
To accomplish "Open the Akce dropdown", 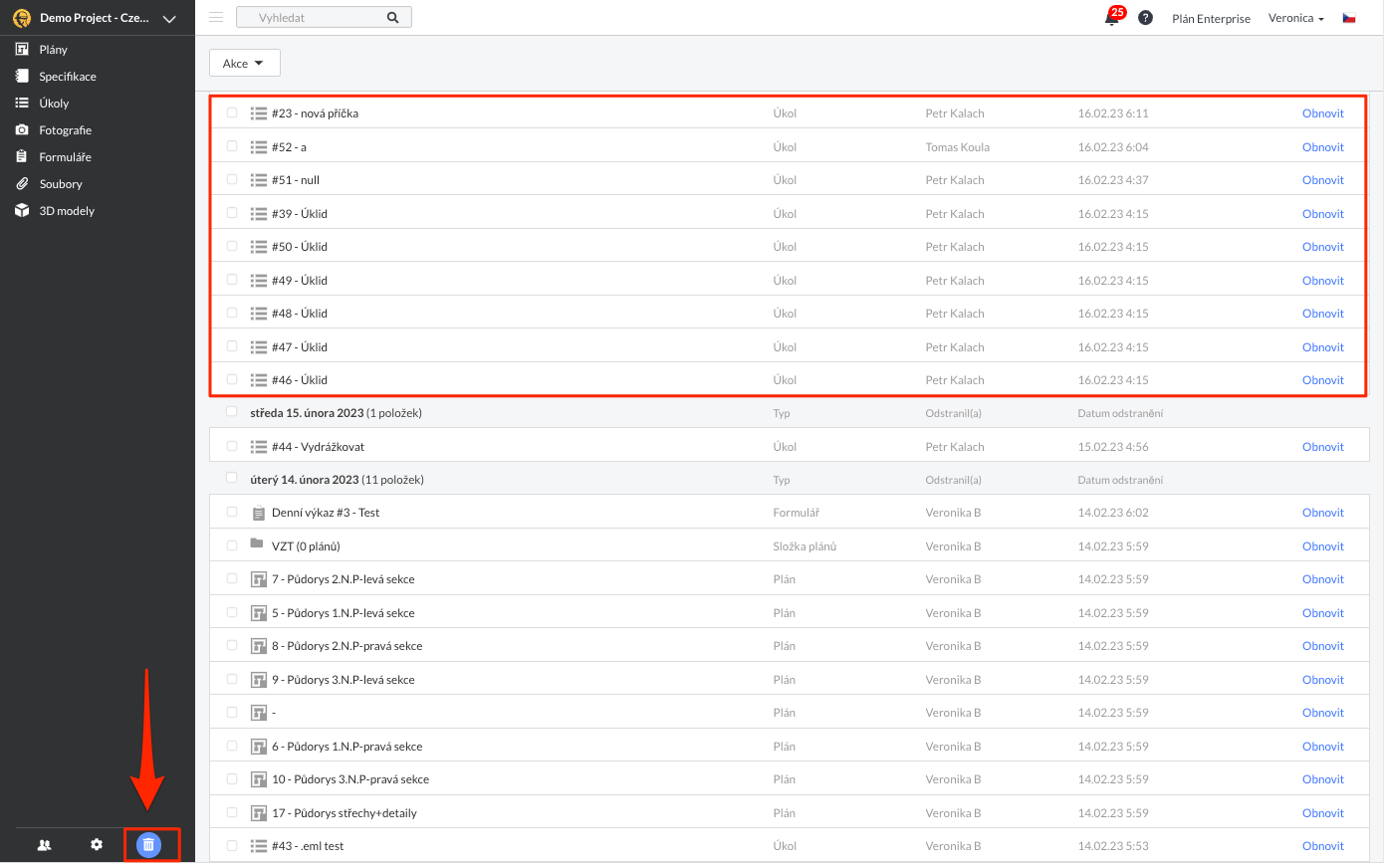I will (x=244, y=63).
